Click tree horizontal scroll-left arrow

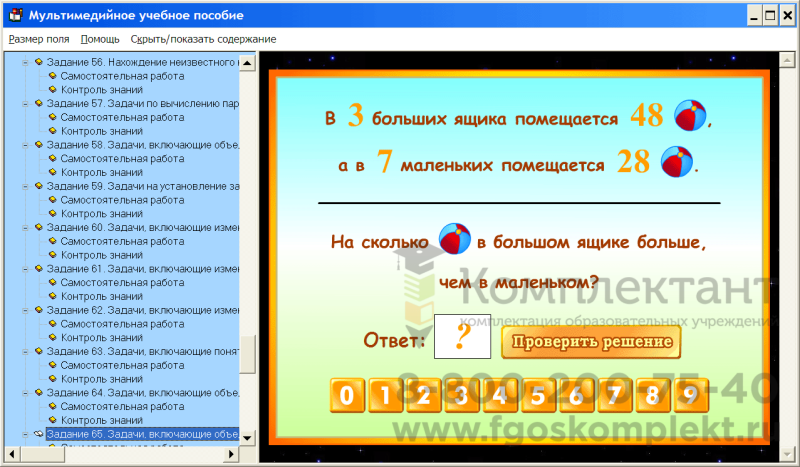(12, 454)
